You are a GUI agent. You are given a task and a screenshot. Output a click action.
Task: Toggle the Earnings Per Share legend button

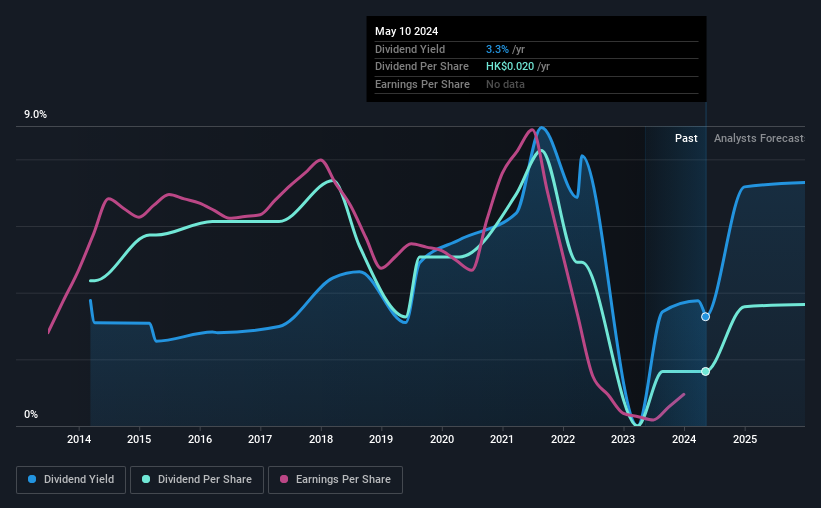335,480
